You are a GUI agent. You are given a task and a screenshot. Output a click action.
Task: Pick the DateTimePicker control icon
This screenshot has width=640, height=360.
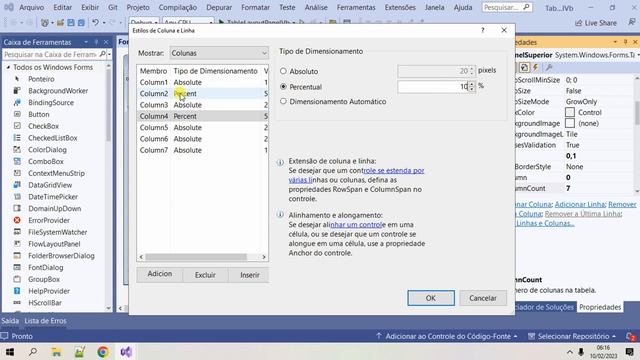point(17,197)
